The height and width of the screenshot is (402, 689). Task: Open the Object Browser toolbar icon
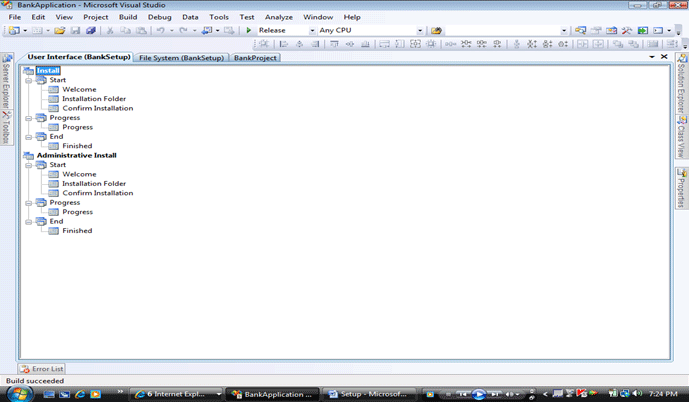(611, 30)
